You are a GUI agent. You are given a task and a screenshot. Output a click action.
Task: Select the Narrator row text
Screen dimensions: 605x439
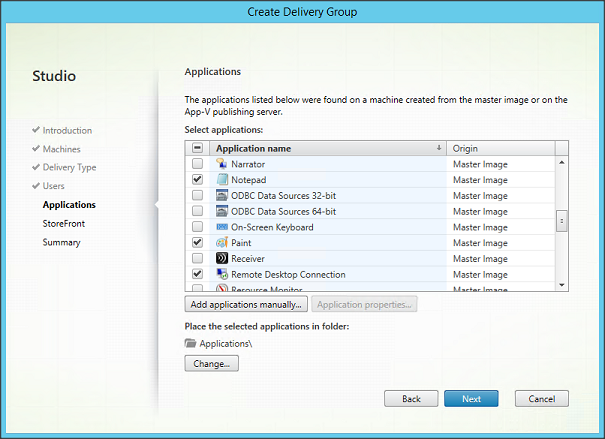pyautogui.click(x=248, y=164)
